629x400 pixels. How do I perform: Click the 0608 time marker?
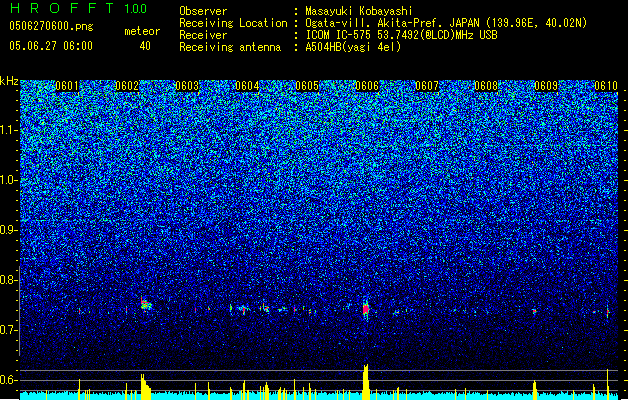click(486, 86)
